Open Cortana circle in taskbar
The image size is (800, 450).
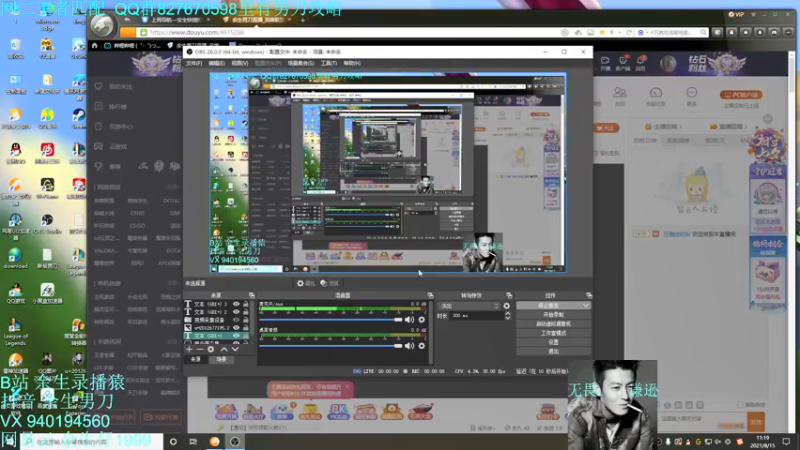click(x=173, y=441)
